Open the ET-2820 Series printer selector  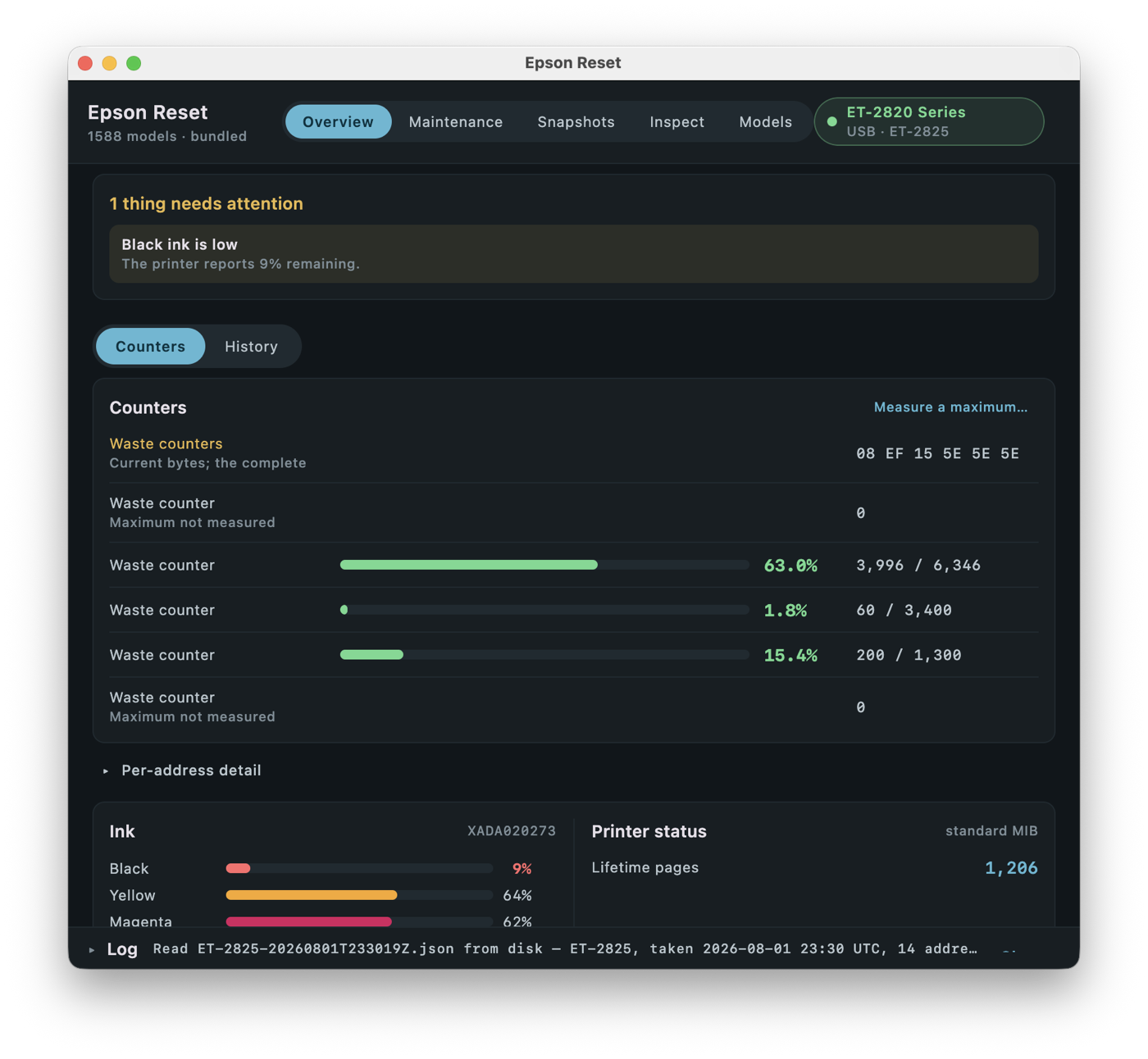coord(929,122)
